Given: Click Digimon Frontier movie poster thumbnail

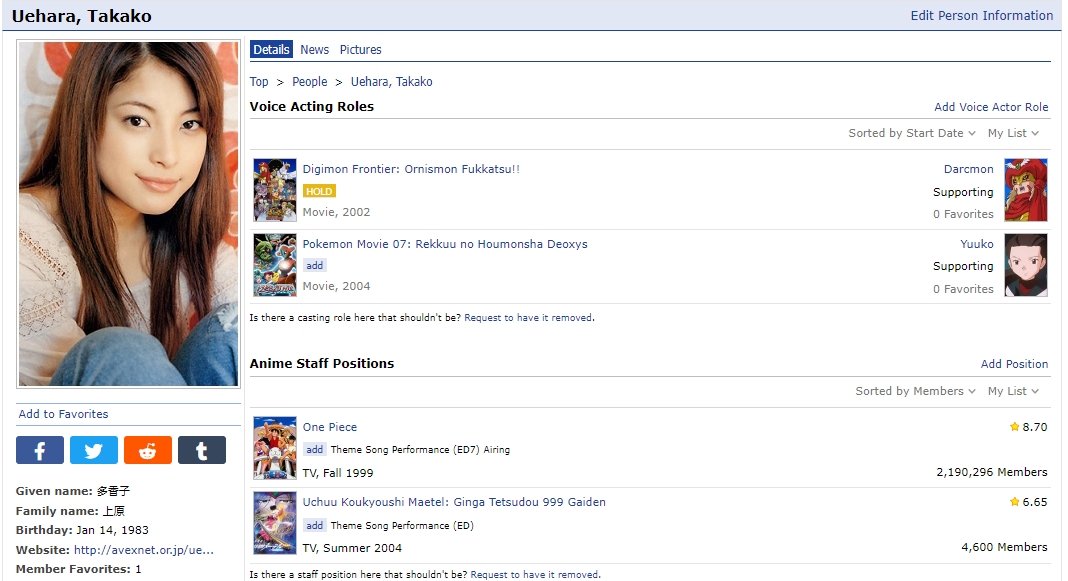Looking at the screenshot, I should tap(275, 190).
